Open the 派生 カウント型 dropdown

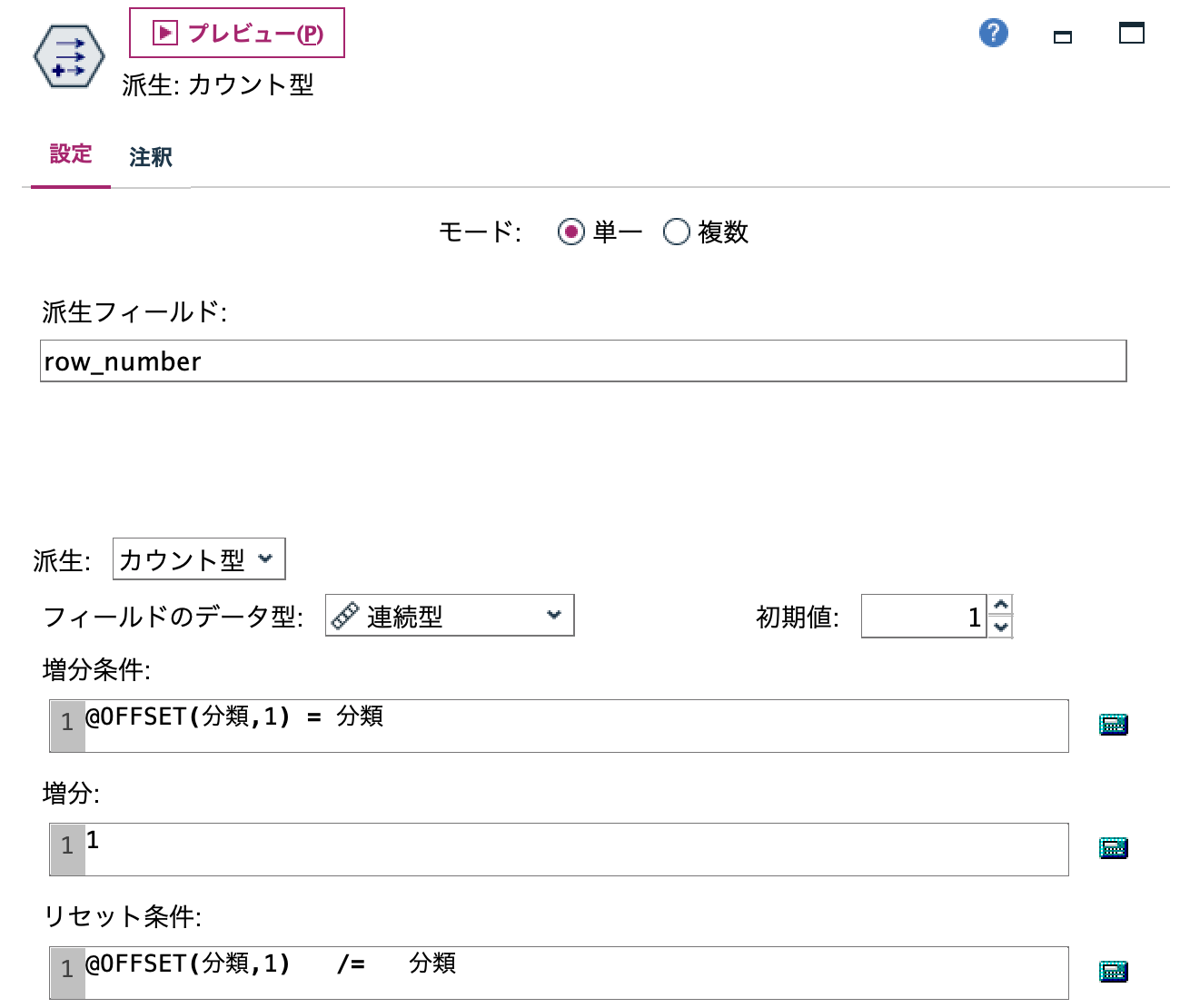tap(198, 559)
